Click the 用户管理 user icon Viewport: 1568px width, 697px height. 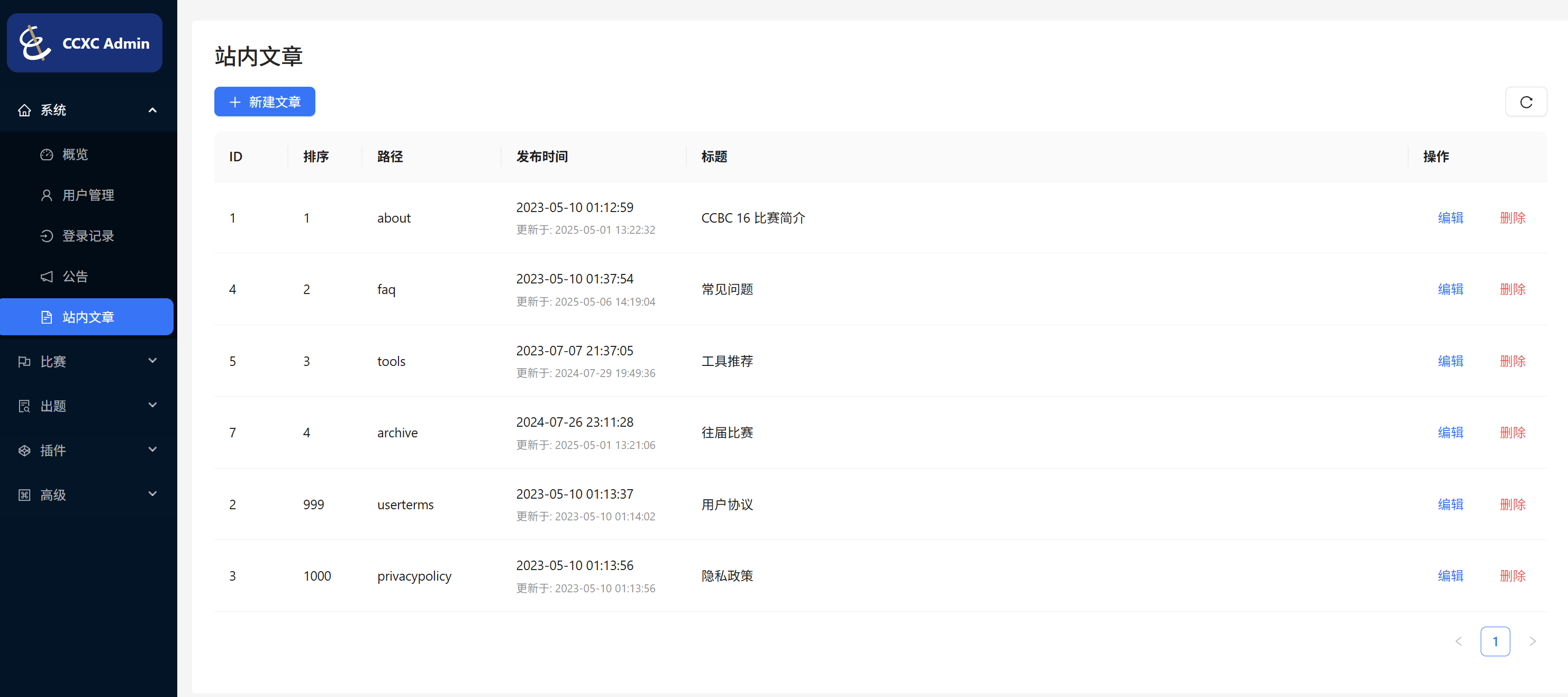pyautogui.click(x=47, y=195)
